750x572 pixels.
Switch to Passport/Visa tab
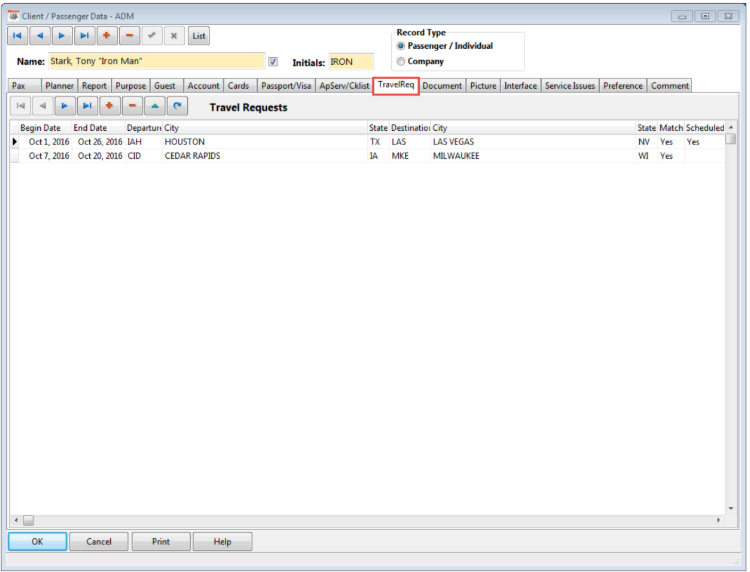pos(286,86)
